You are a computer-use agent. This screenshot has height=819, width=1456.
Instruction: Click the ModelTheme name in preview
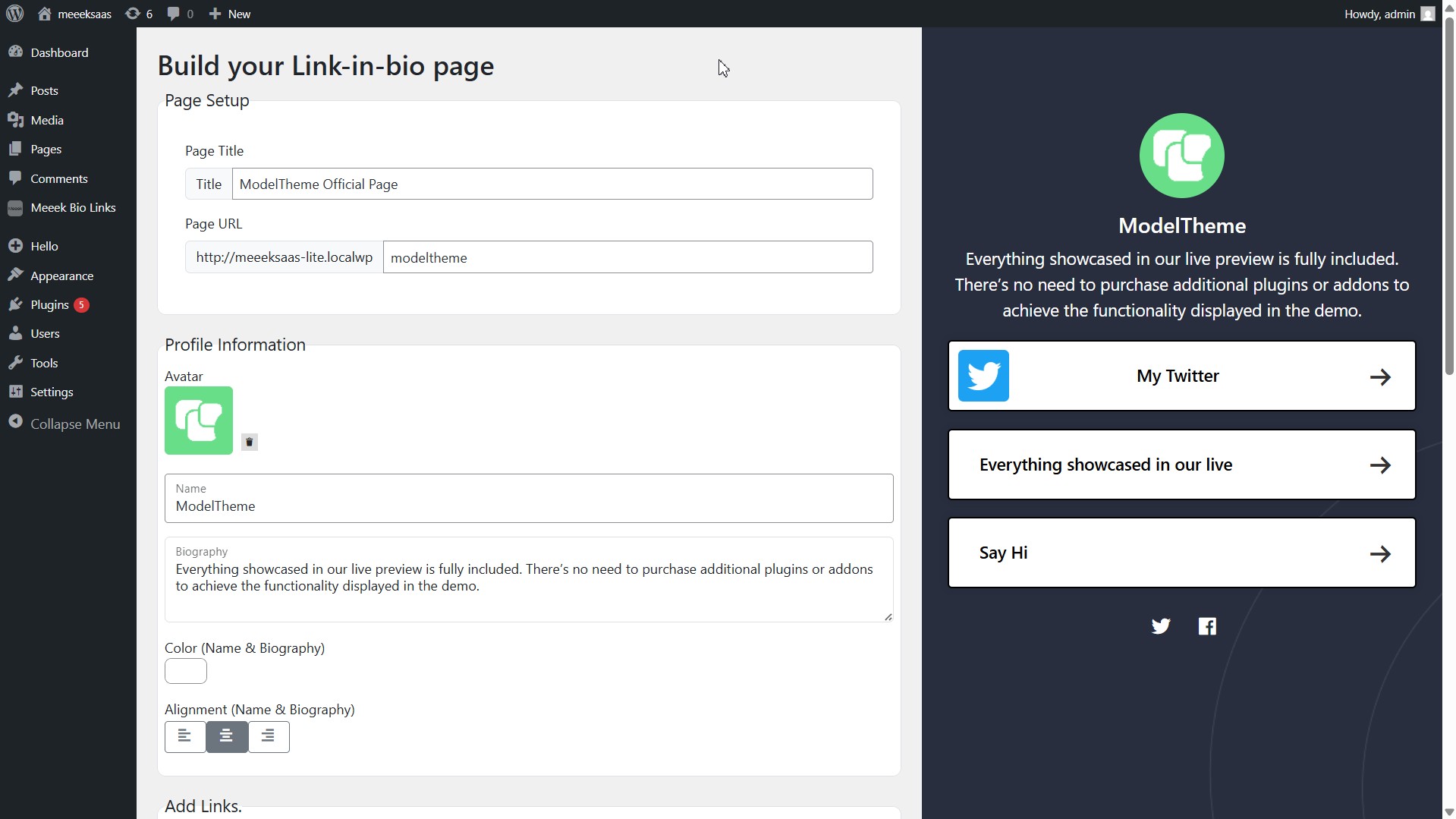pos(1181,225)
